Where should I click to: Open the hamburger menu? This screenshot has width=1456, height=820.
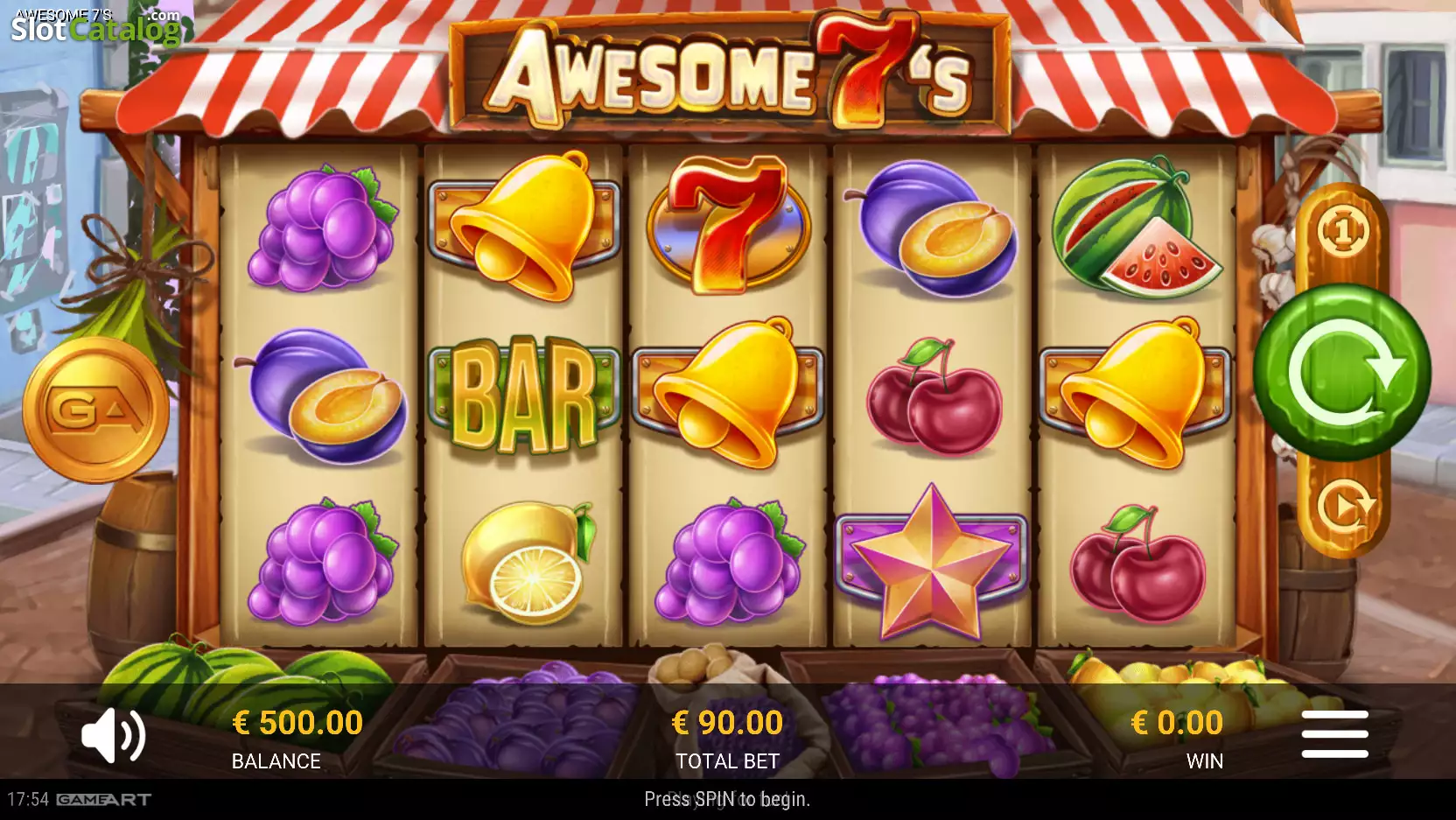[x=1334, y=734]
